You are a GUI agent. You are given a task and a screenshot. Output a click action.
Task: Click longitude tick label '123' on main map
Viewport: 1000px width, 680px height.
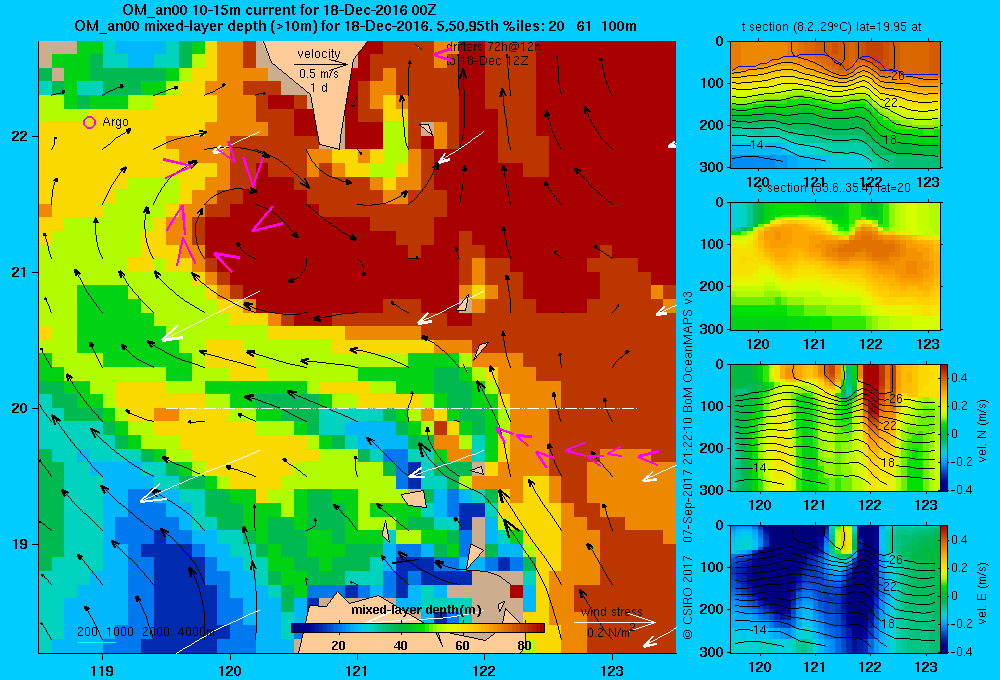(612, 670)
